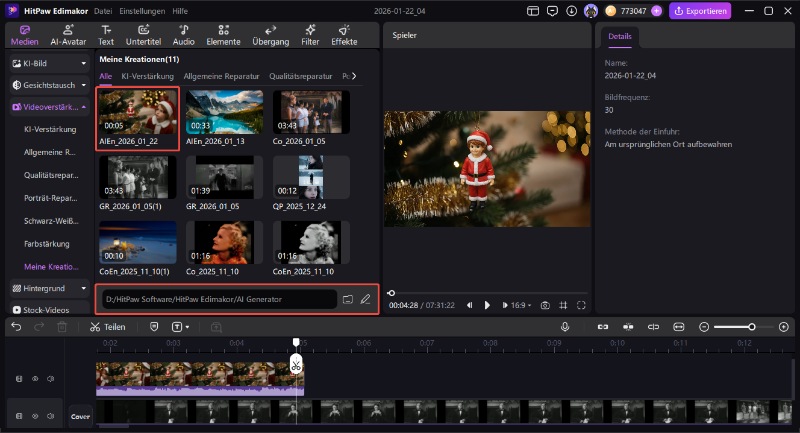The image size is (800, 433).
Task: Toggle the eye icon on the lower track
Action: (x=35, y=414)
